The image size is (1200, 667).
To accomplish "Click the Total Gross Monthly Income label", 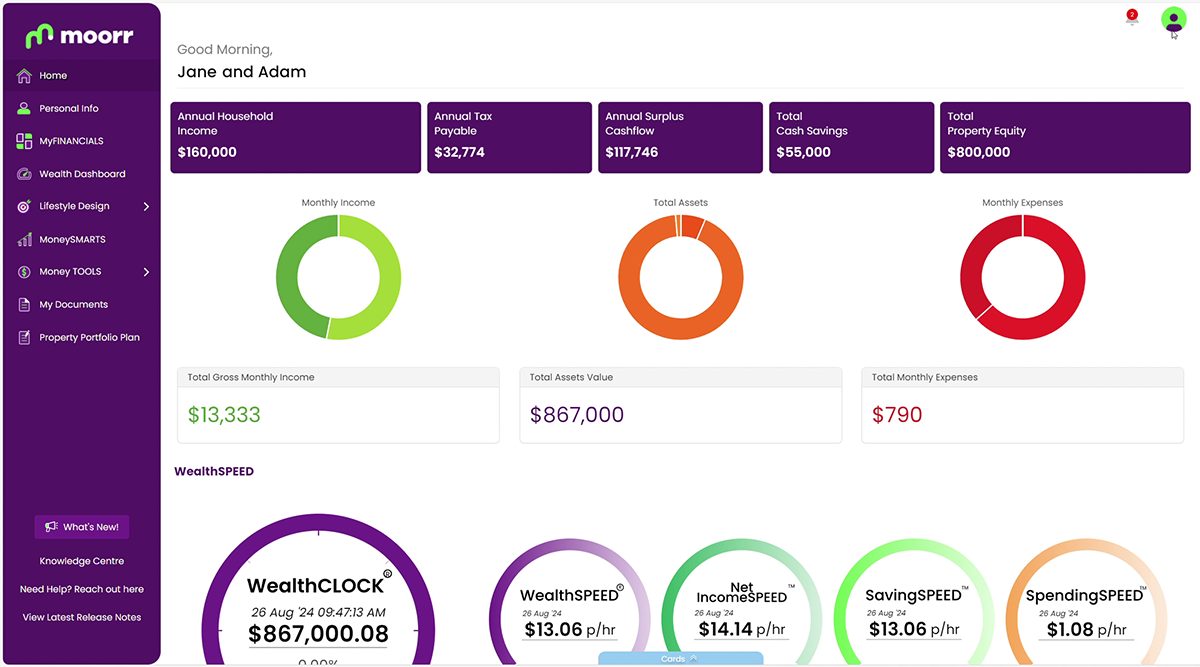I will pos(251,377).
